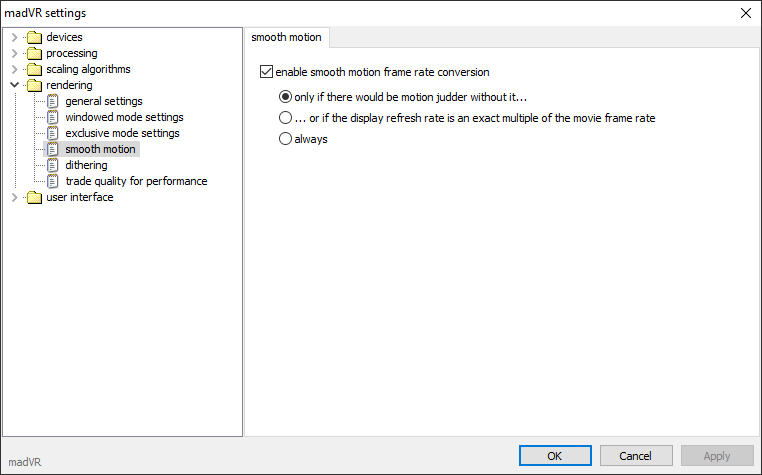Click the processing folder icon
Image resolution: width=762 pixels, height=475 pixels.
pos(35,53)
